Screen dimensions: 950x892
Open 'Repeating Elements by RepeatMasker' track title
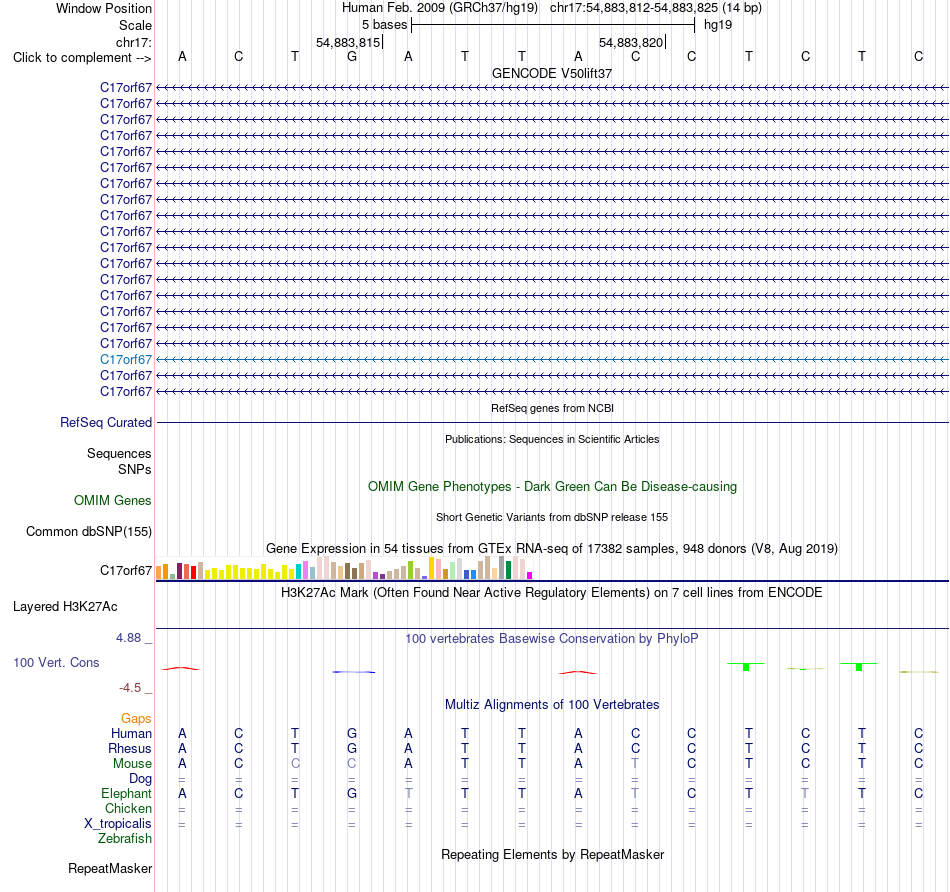[x=552, y=854]
